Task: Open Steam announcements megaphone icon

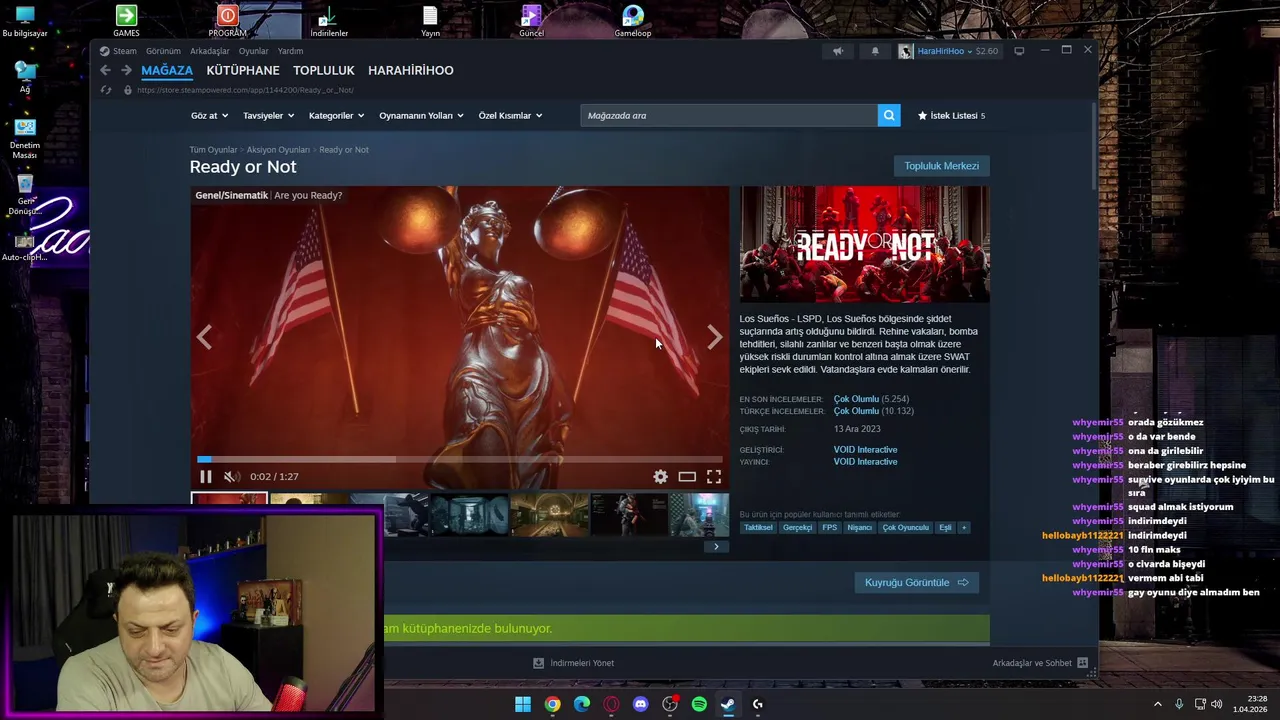Action: point(838,51)
